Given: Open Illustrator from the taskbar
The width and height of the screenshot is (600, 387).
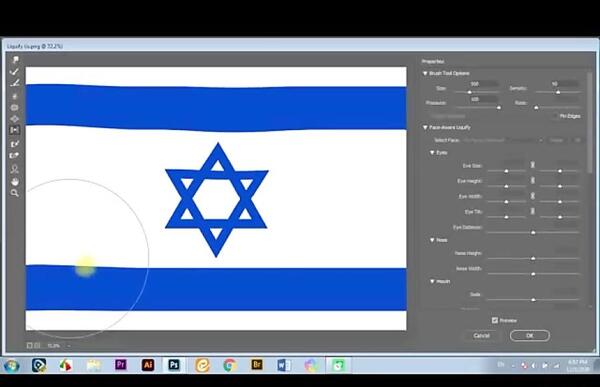Looking at the screenshot, I should click(148, 365).
